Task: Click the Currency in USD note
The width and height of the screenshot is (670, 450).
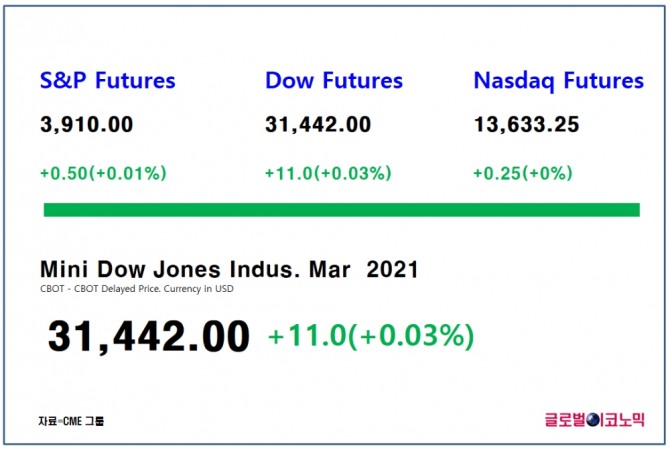Action: coord(198,289)
